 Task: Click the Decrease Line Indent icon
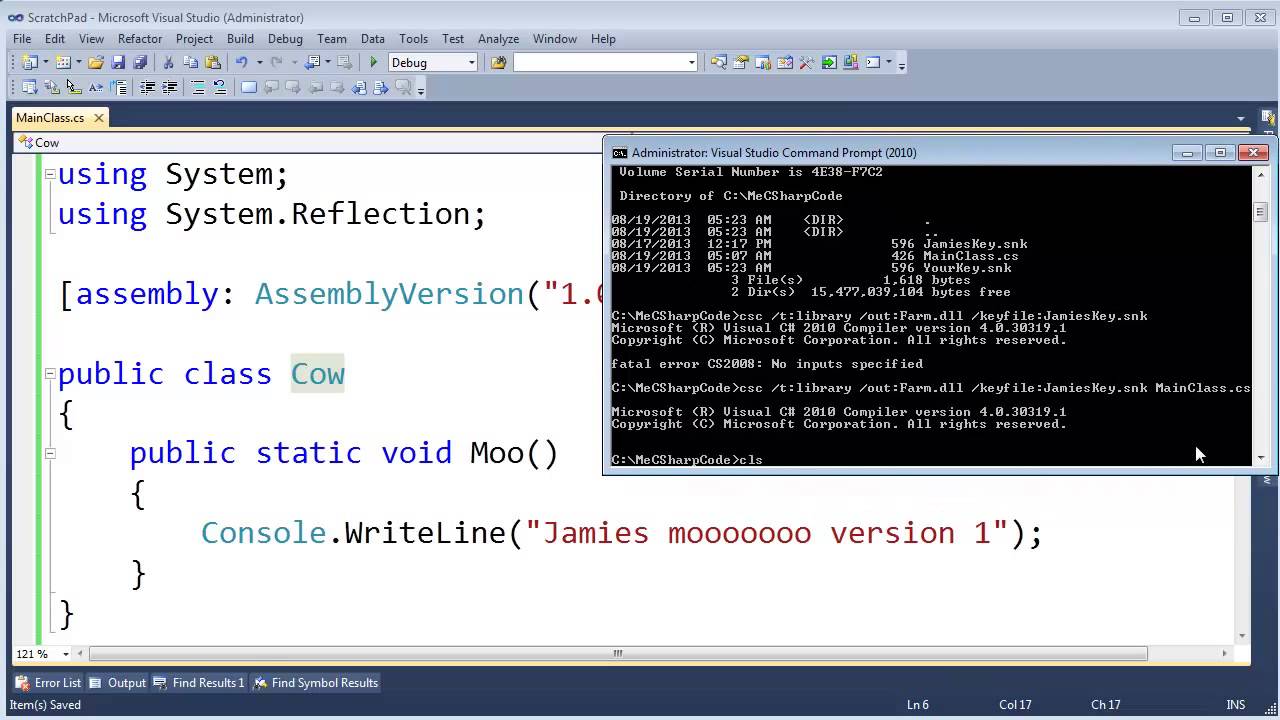click(147, 88)
